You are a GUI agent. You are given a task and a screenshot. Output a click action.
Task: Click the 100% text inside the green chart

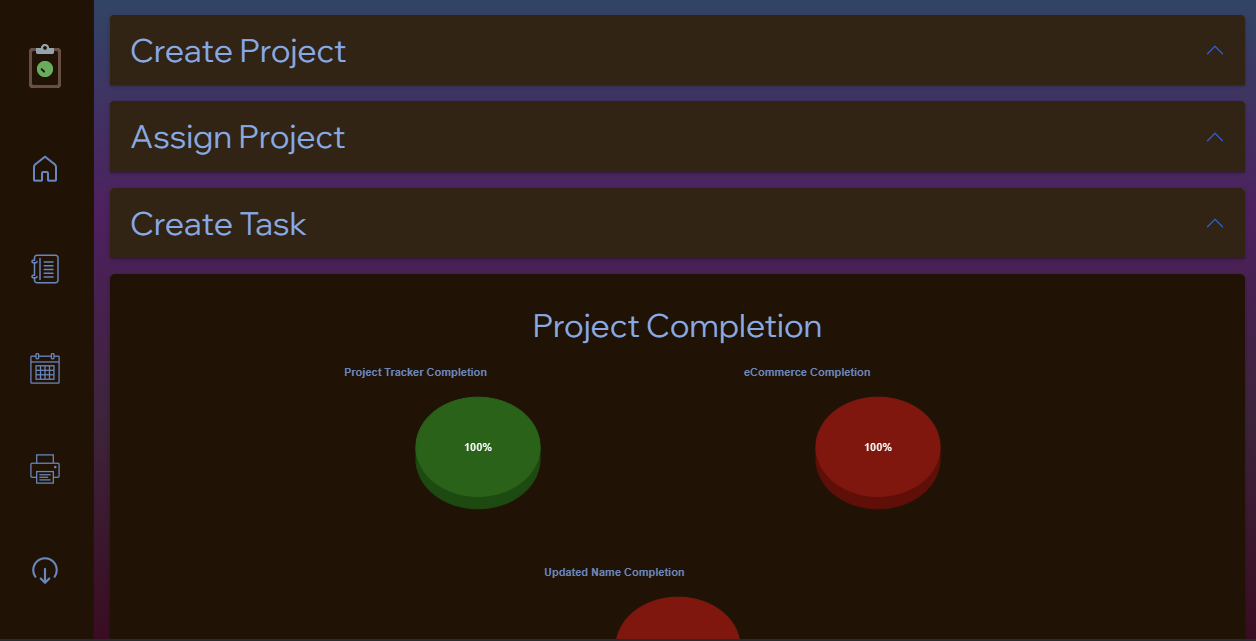pos(477,447)
